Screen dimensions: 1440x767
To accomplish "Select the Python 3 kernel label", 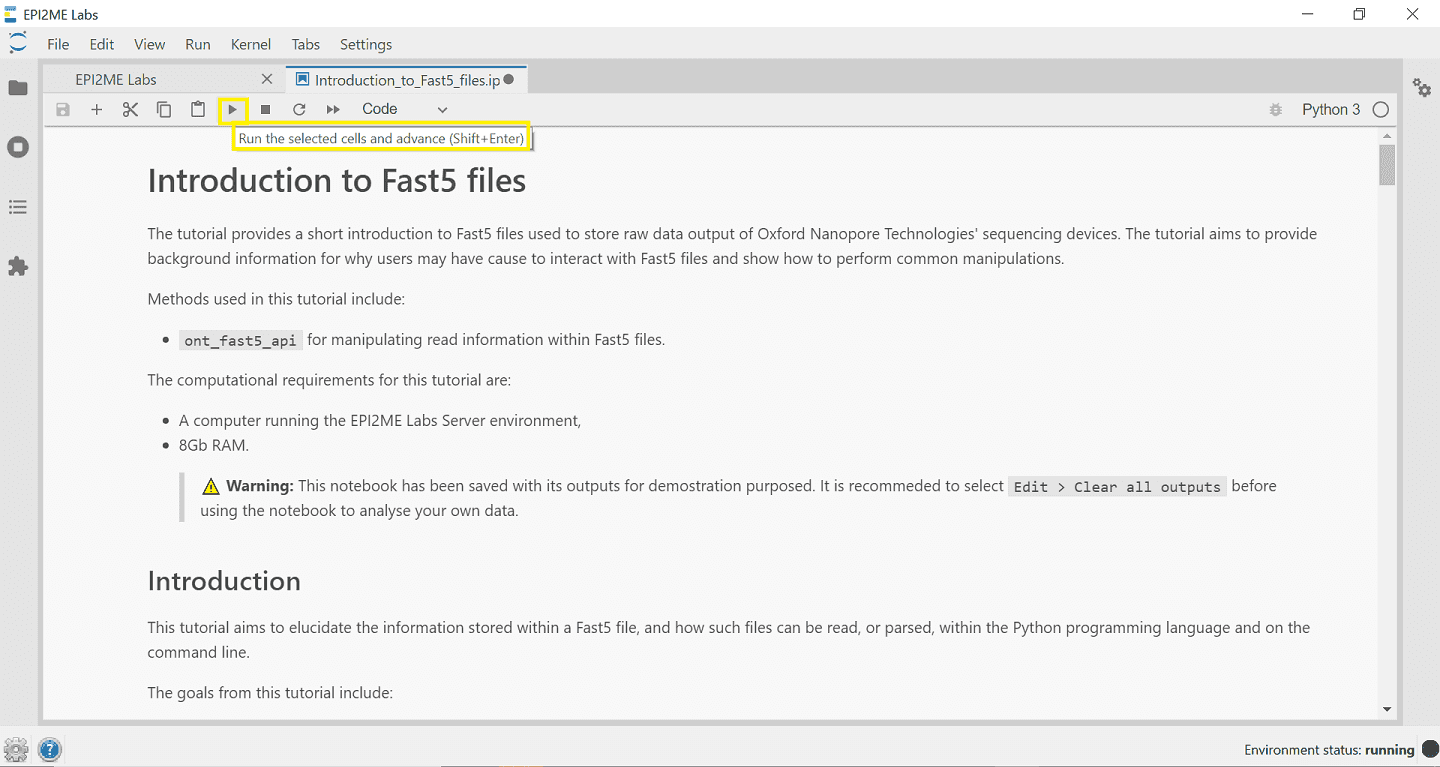I will pos(1331,109).
